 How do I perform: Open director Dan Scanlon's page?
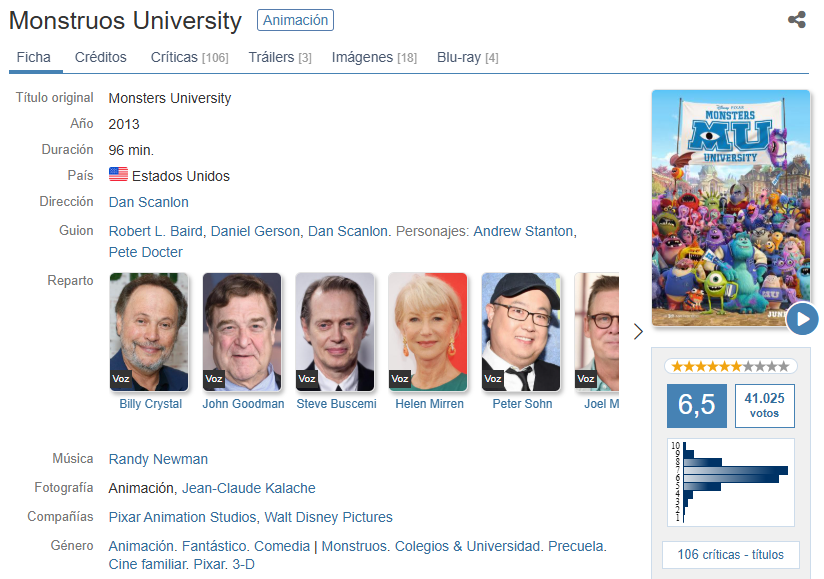point(148,202)
